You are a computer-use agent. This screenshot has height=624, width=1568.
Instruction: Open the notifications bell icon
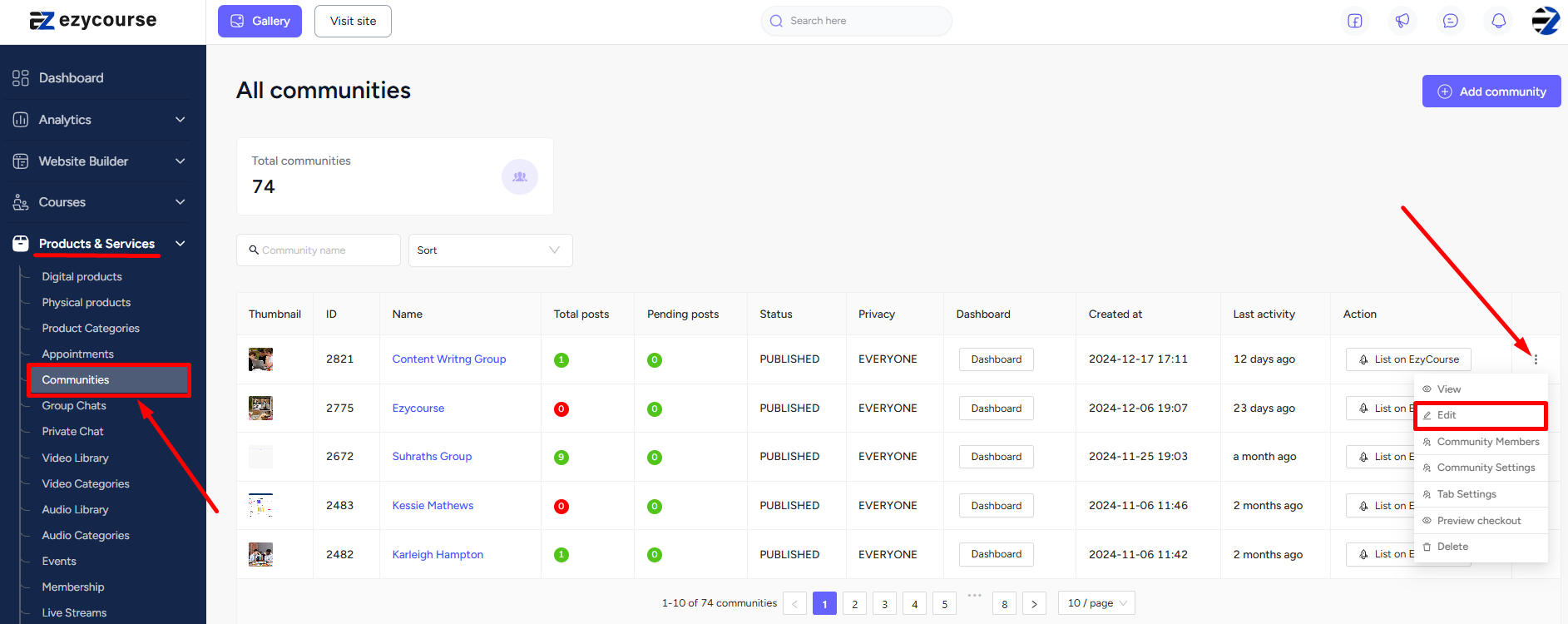pyautogui.click(x=1498, y=21)
